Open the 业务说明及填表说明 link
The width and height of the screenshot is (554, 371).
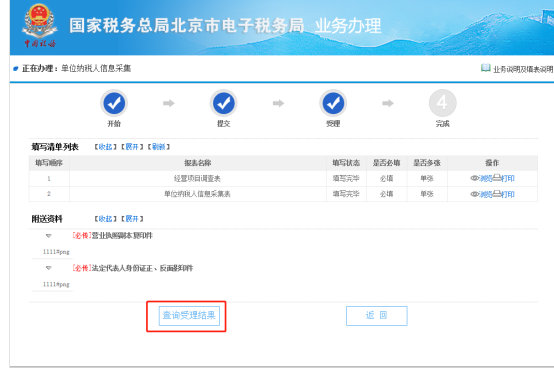[x=523, y=69]
